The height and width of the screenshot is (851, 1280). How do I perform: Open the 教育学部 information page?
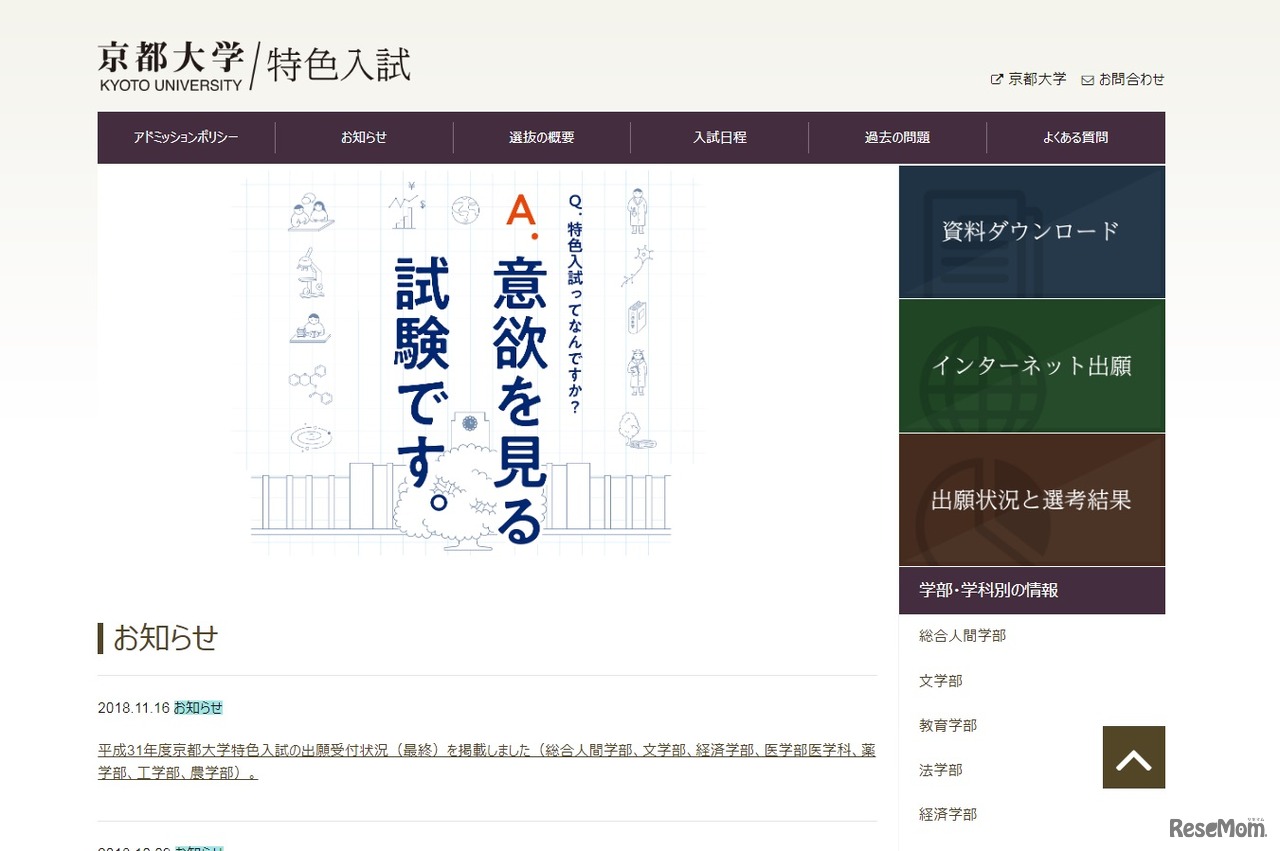[947, 725]
